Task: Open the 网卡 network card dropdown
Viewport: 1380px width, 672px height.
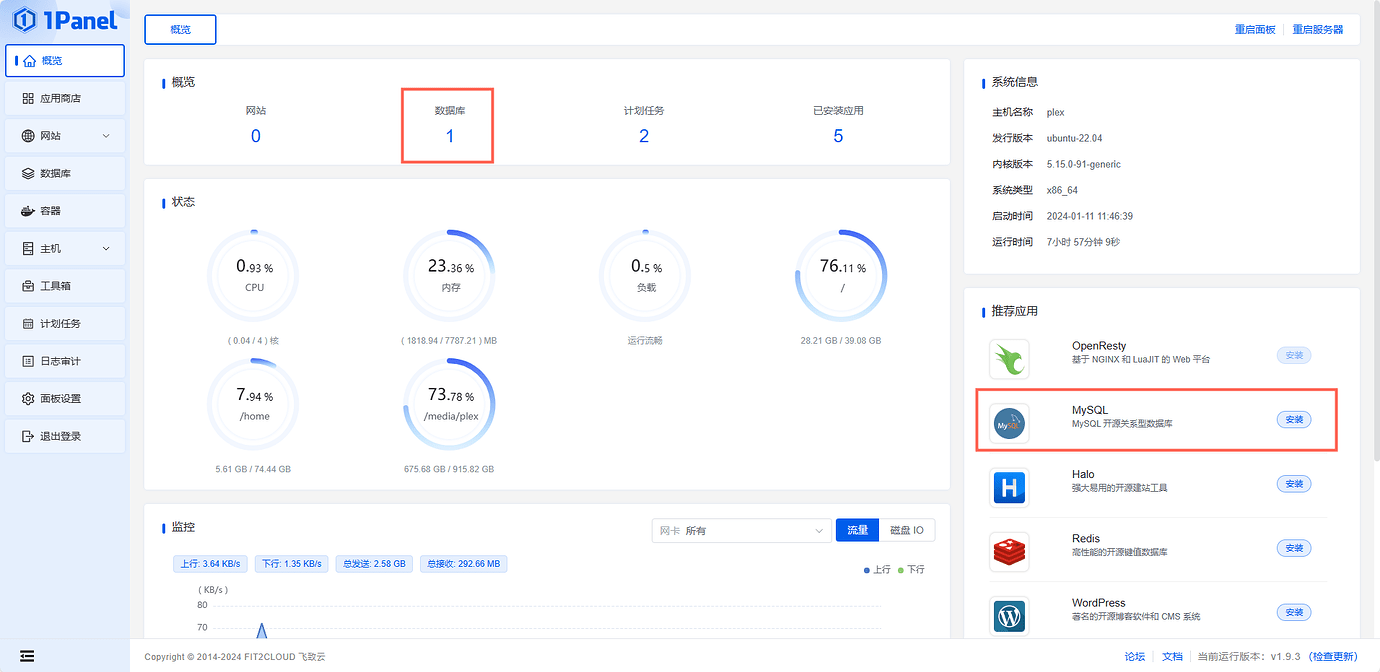Action: point(741,530)
